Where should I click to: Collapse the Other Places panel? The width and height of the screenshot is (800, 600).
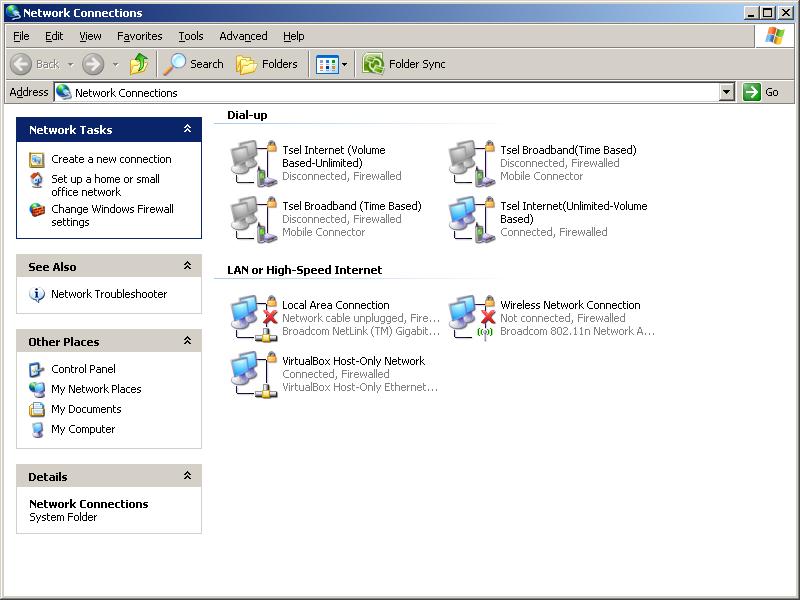(x=187, y=341)
